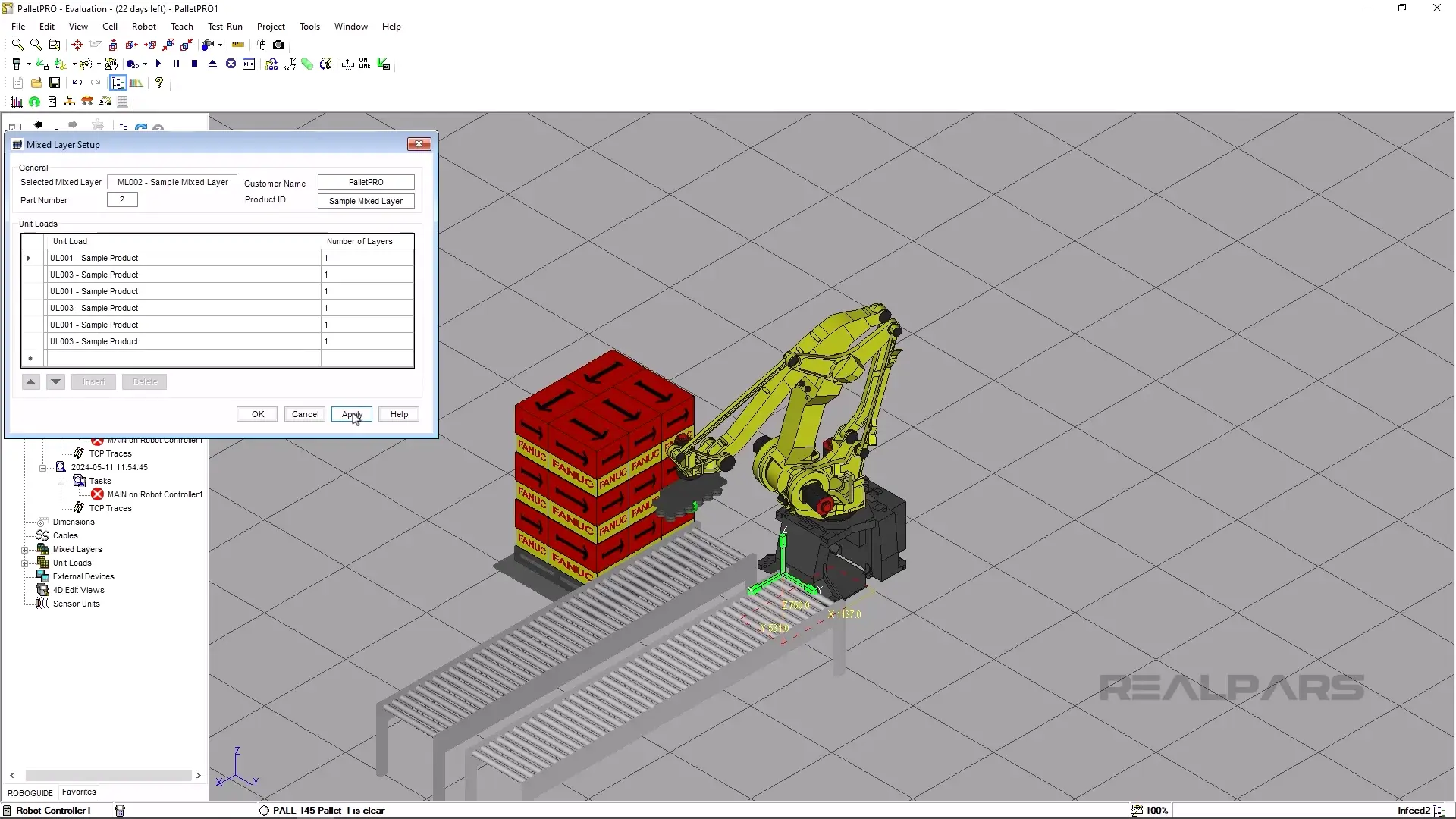Image resolution: width=1456 pixels, height=819 pixels.
Task: Click the pause simulation icon
Action: coord(176,64)
